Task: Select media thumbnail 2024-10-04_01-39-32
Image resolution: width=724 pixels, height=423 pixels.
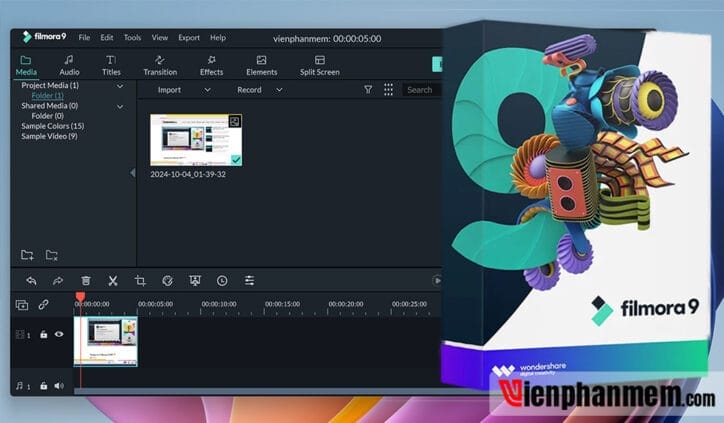Action: [196, 140]
